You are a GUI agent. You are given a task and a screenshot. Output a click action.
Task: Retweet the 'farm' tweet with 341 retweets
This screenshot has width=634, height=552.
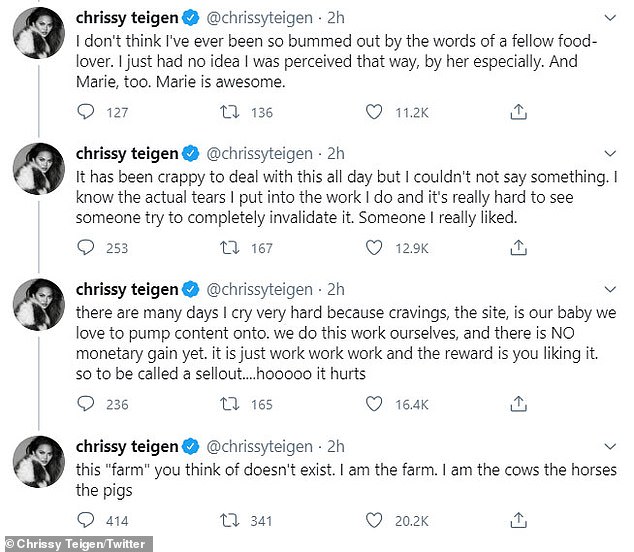tap(228, 520)
